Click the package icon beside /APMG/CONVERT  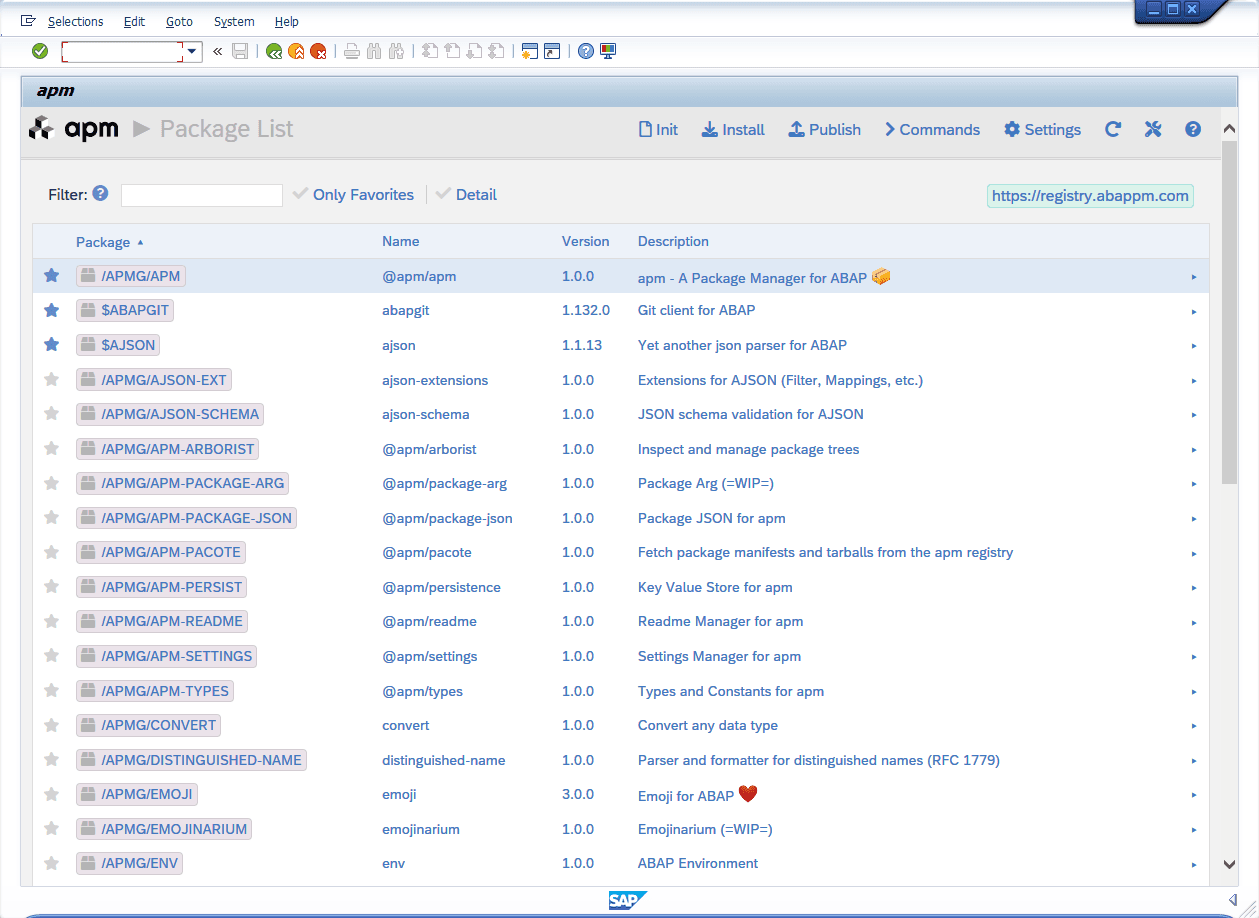(88, 725)
